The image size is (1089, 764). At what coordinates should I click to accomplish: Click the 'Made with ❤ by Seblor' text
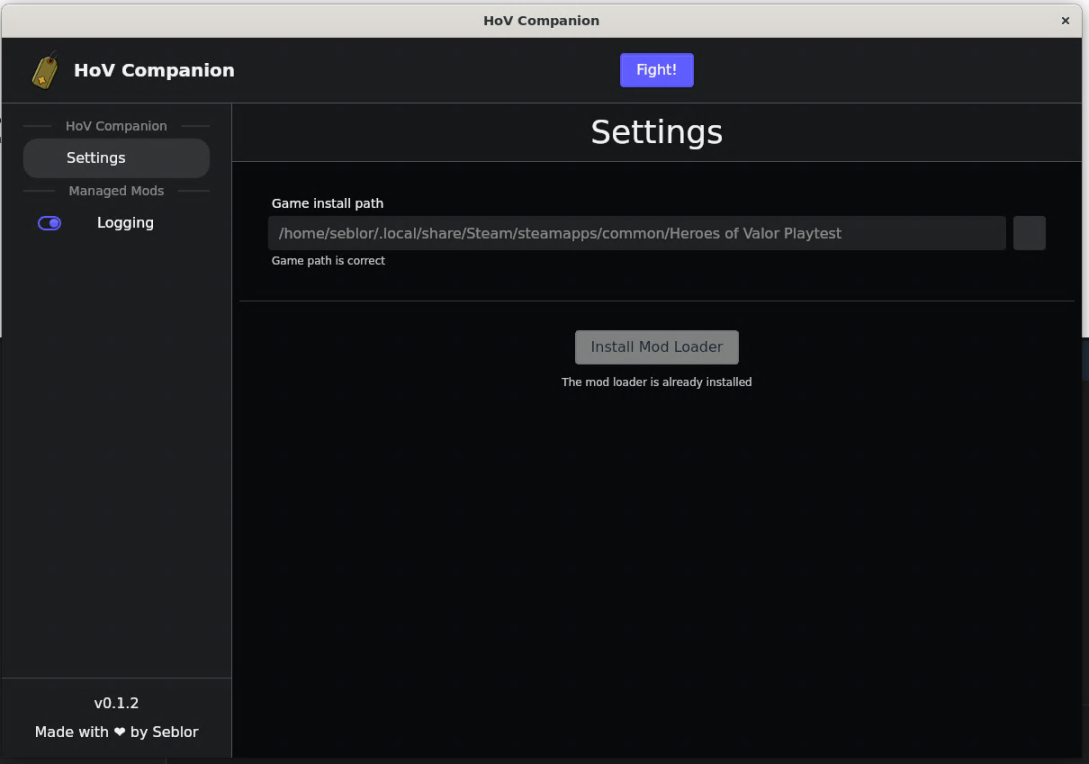(116, 732)
